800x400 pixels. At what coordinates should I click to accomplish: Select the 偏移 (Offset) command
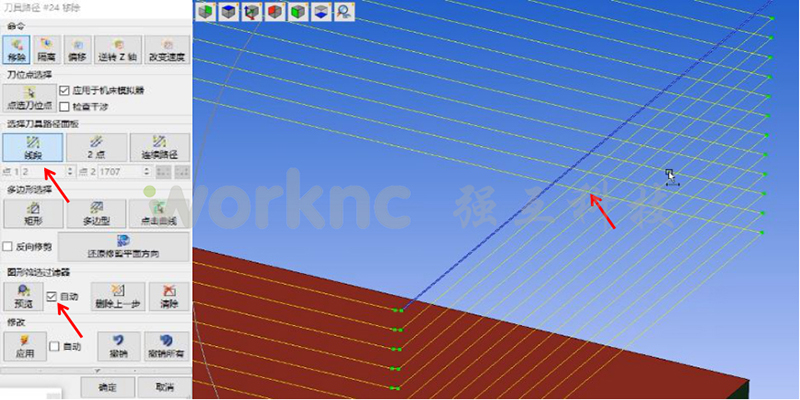(78, 49)
